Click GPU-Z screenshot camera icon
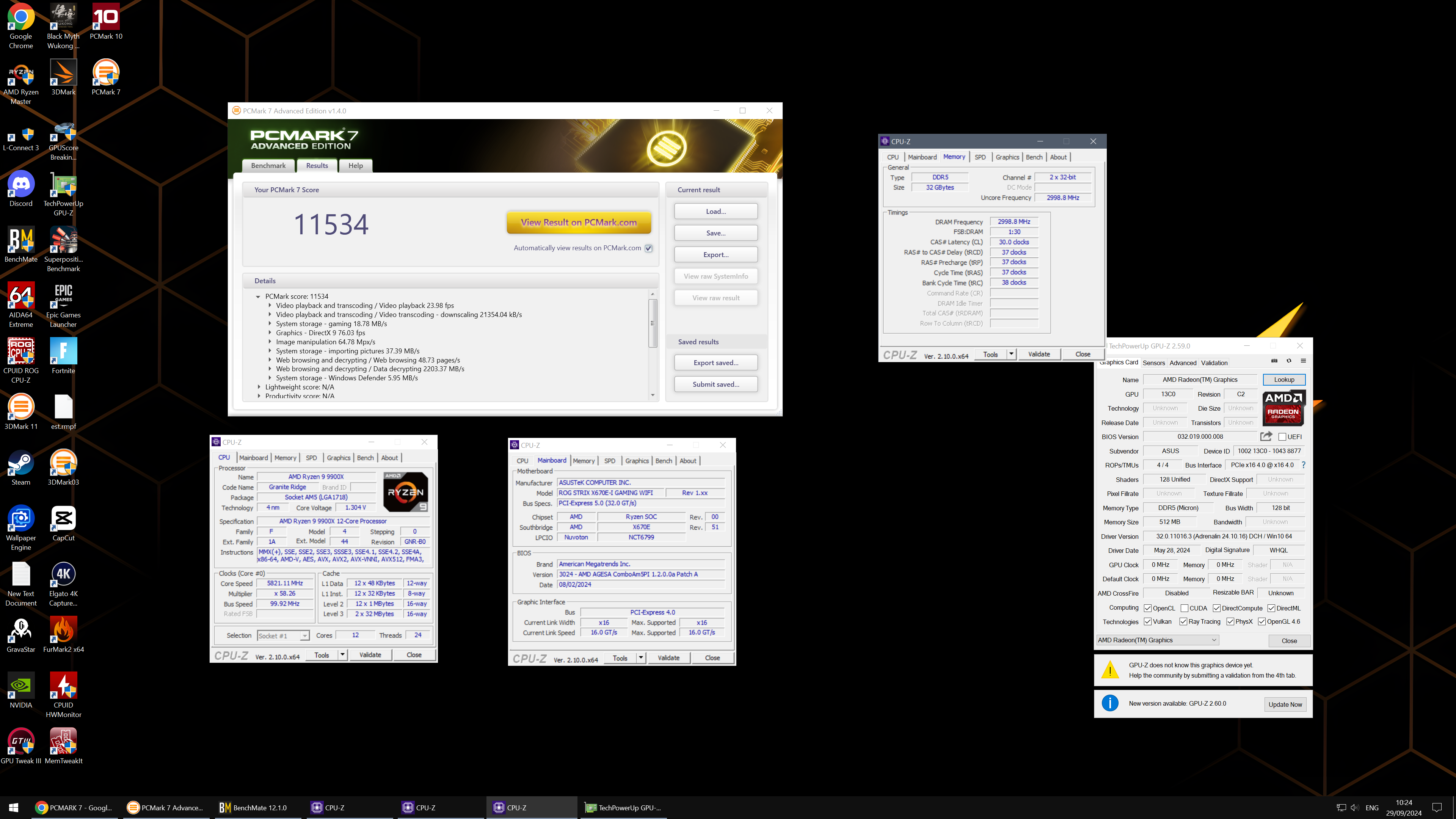Image resolution: width=1456 pixels, height=819 pixels. [1274, 361]
